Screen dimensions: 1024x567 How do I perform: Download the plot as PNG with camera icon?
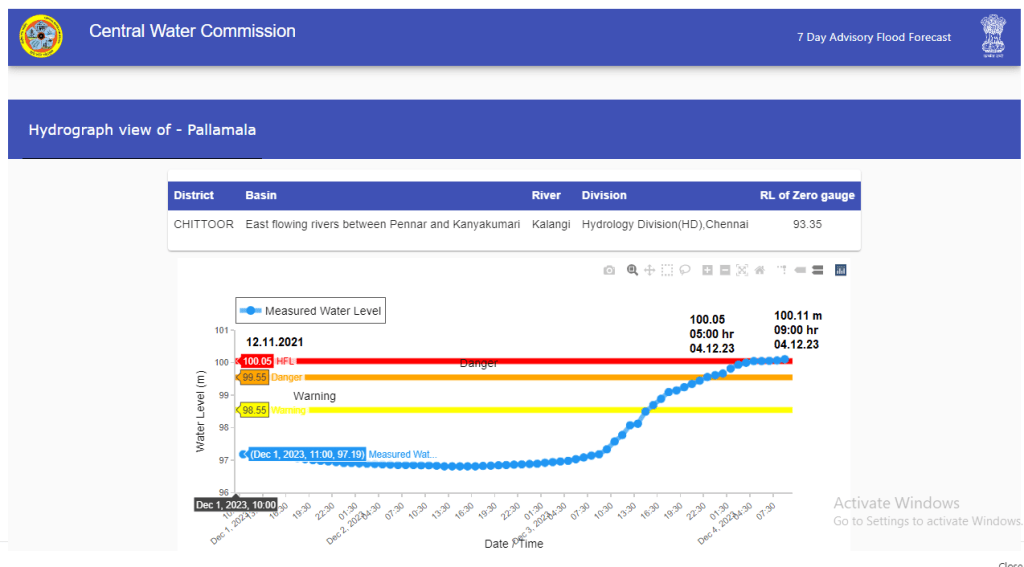click(609, 270)
